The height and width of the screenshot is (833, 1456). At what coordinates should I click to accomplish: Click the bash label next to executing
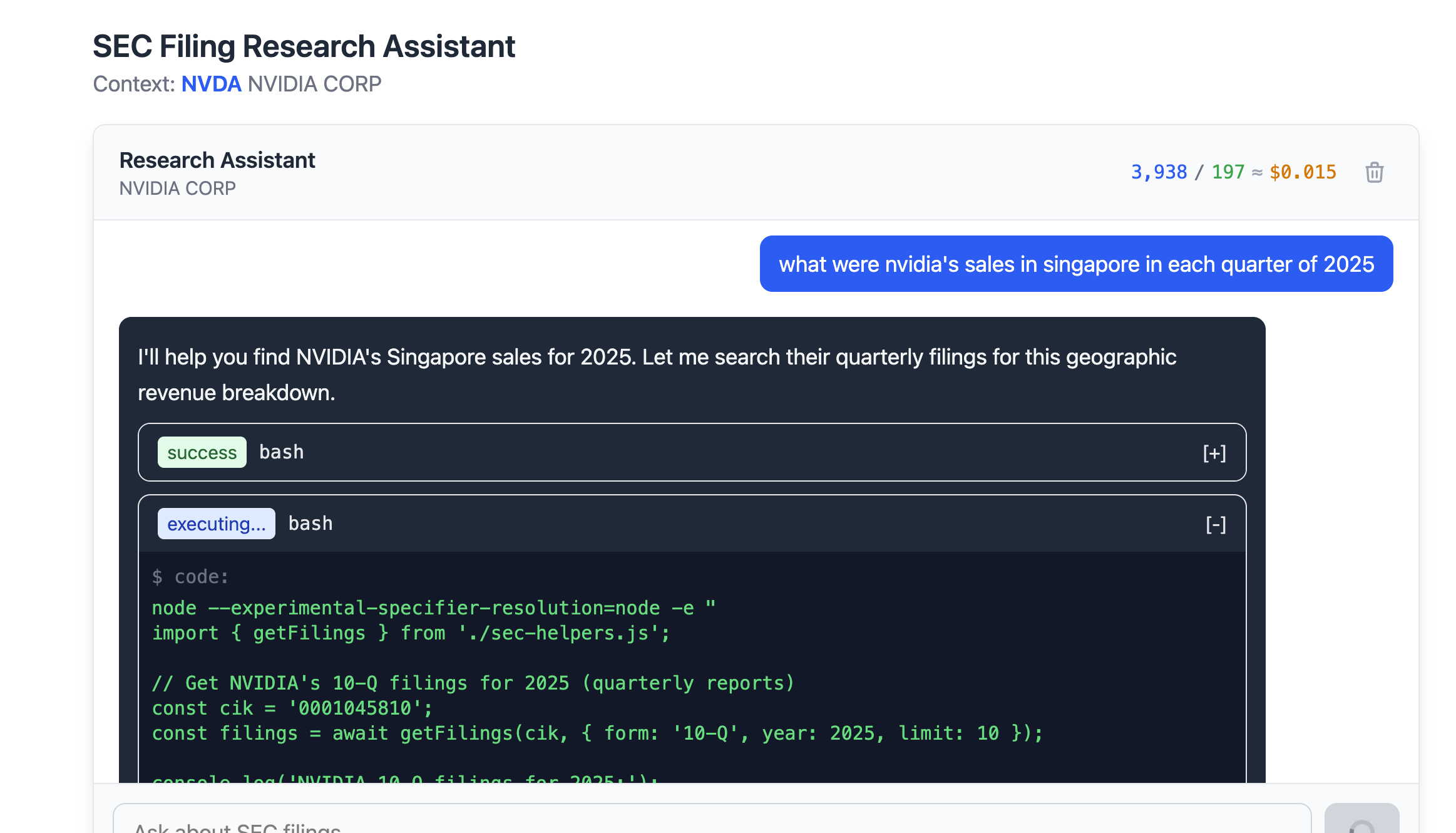point(310,524)
